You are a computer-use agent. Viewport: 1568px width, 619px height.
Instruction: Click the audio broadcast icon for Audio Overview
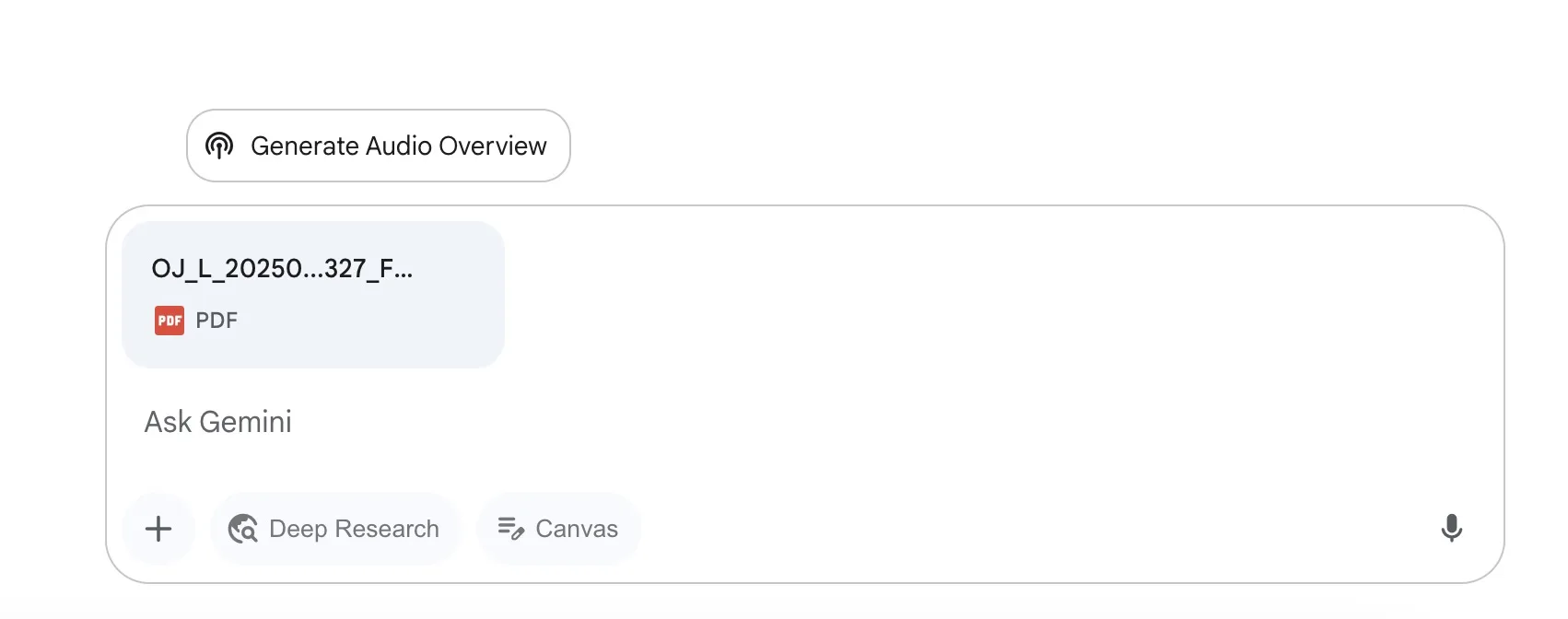[x=219, y=146]
